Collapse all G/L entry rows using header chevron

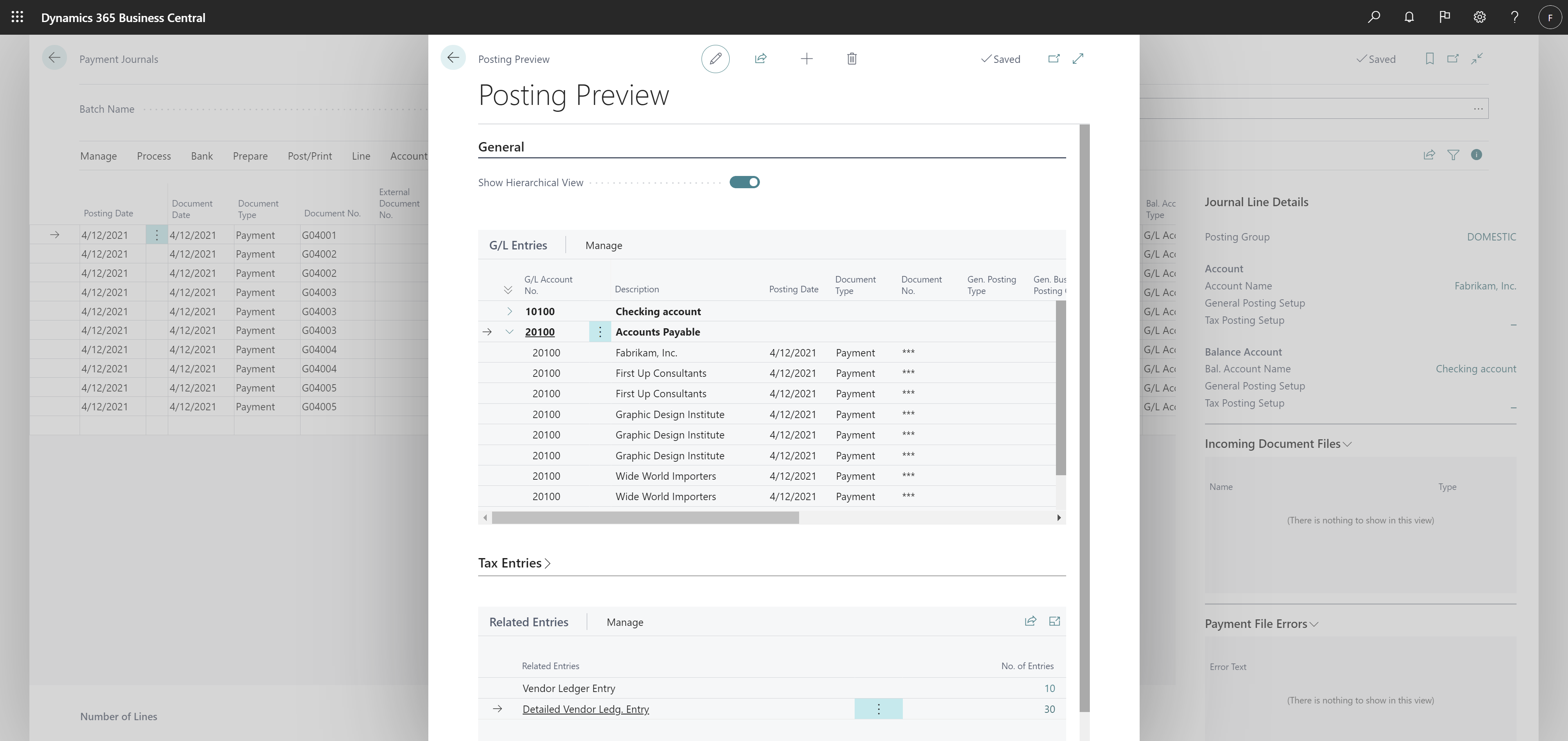coord(508,290)
